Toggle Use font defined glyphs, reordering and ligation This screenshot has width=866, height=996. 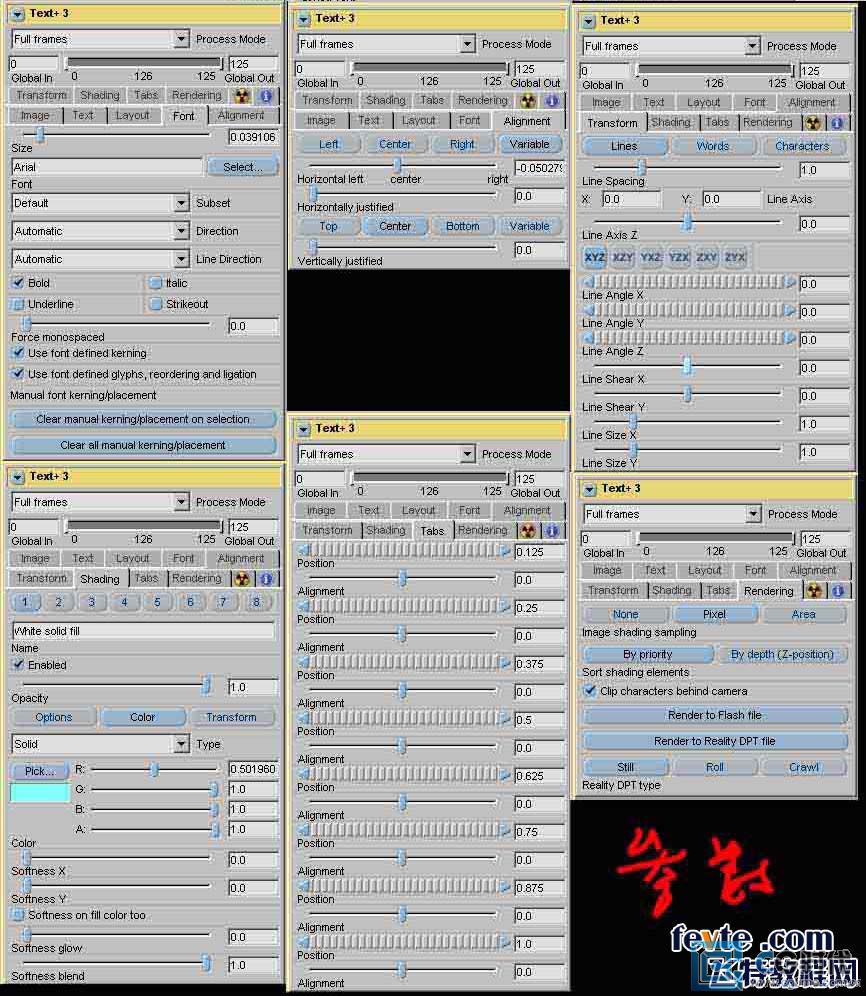[x=17, y=374]
